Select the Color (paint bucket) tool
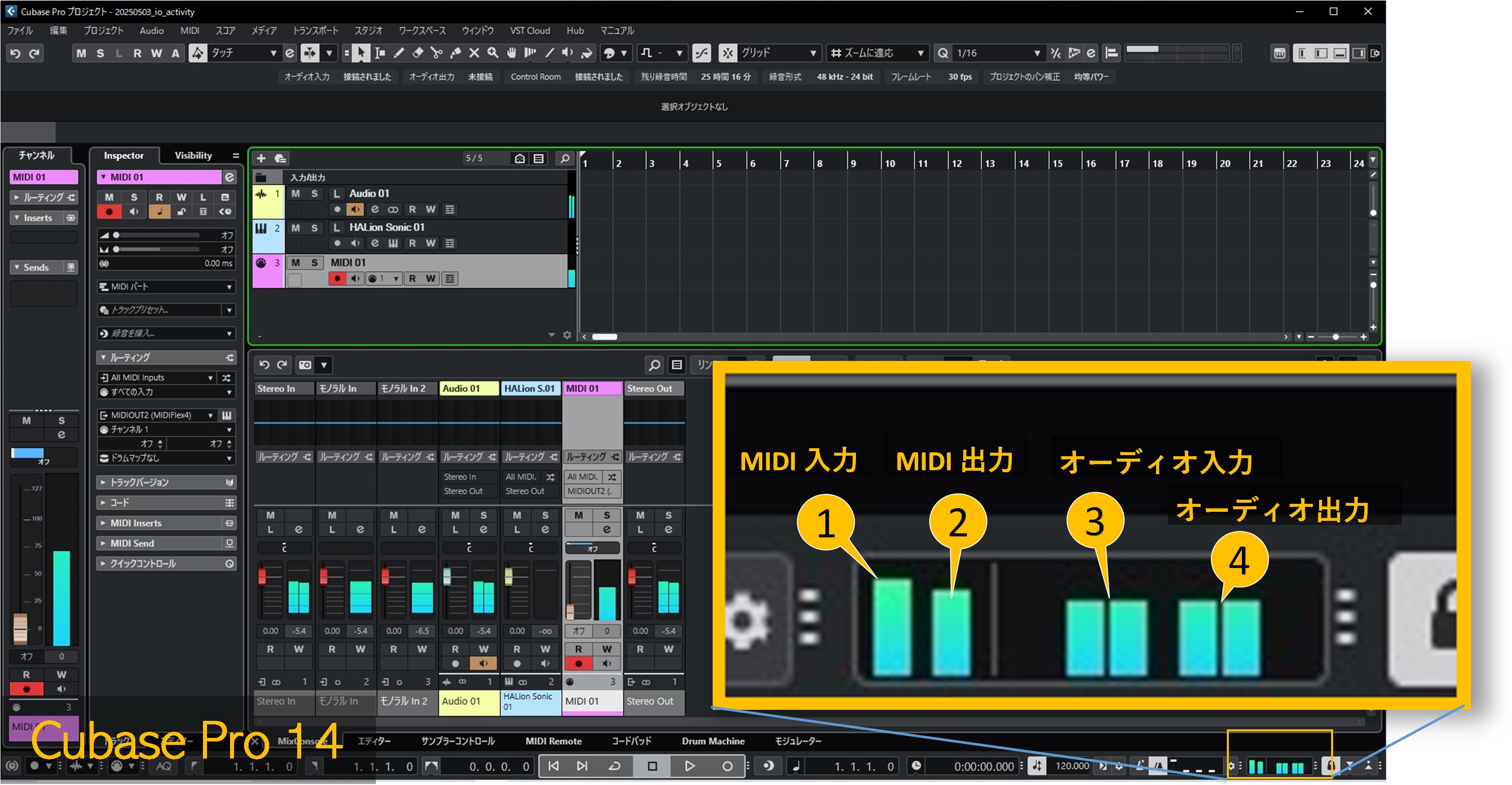 click(586, 54)
